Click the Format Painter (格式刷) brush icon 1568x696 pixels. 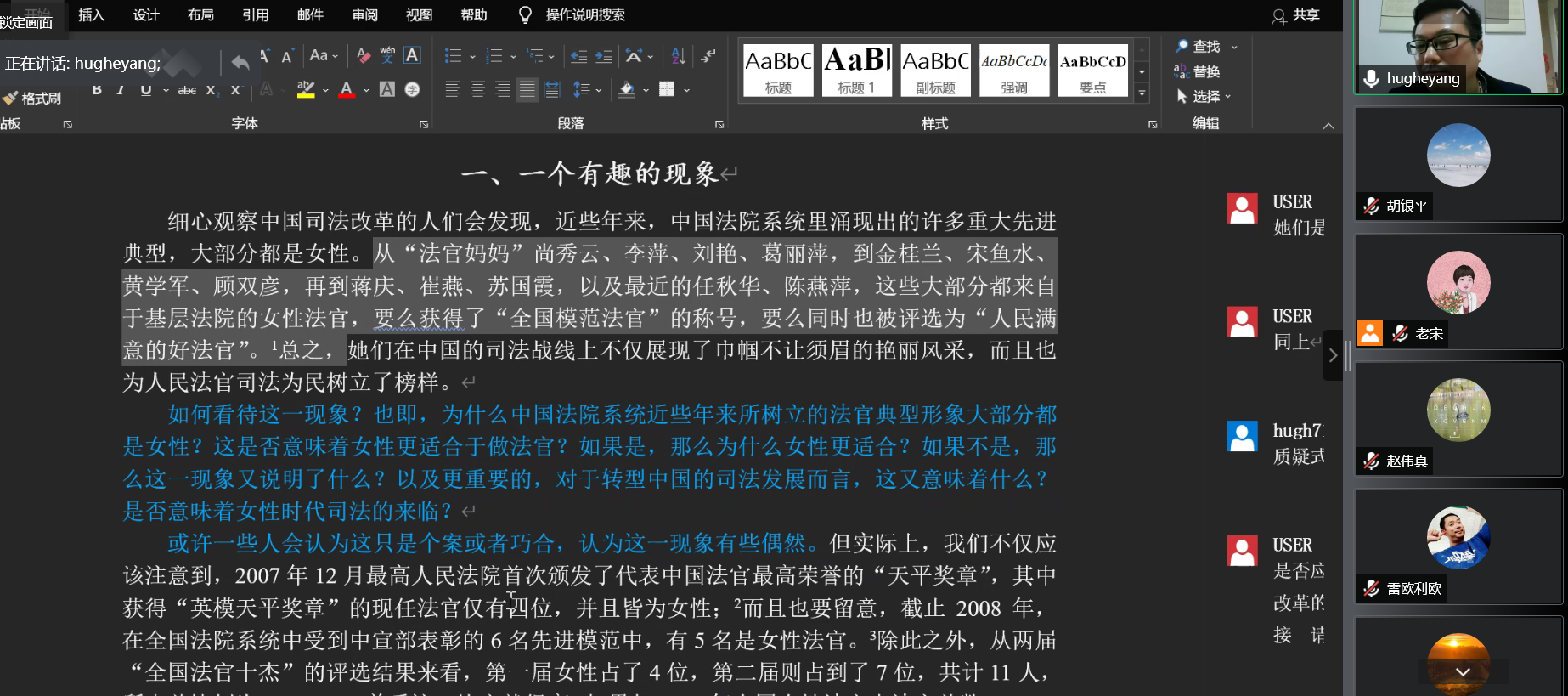click(10, 99)
